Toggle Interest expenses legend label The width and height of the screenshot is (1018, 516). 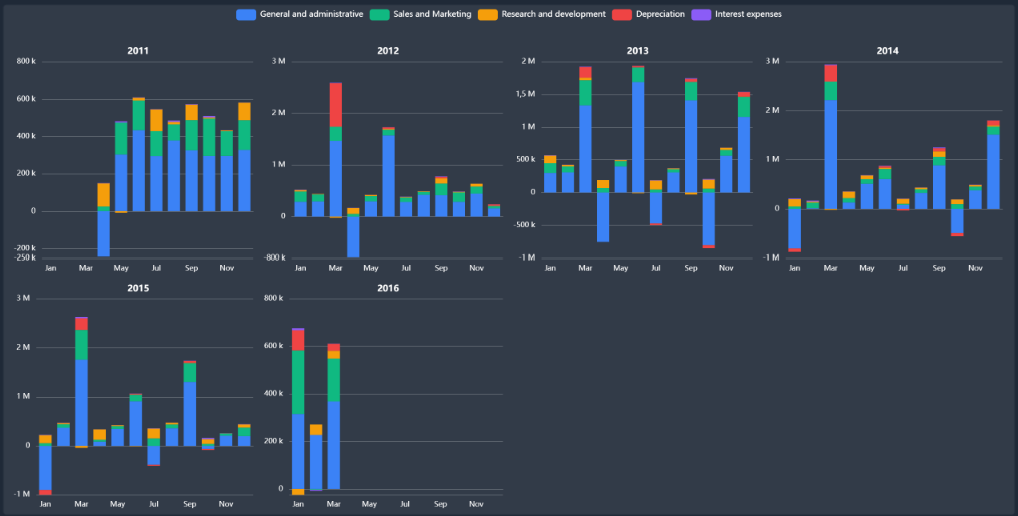[748, 14]
